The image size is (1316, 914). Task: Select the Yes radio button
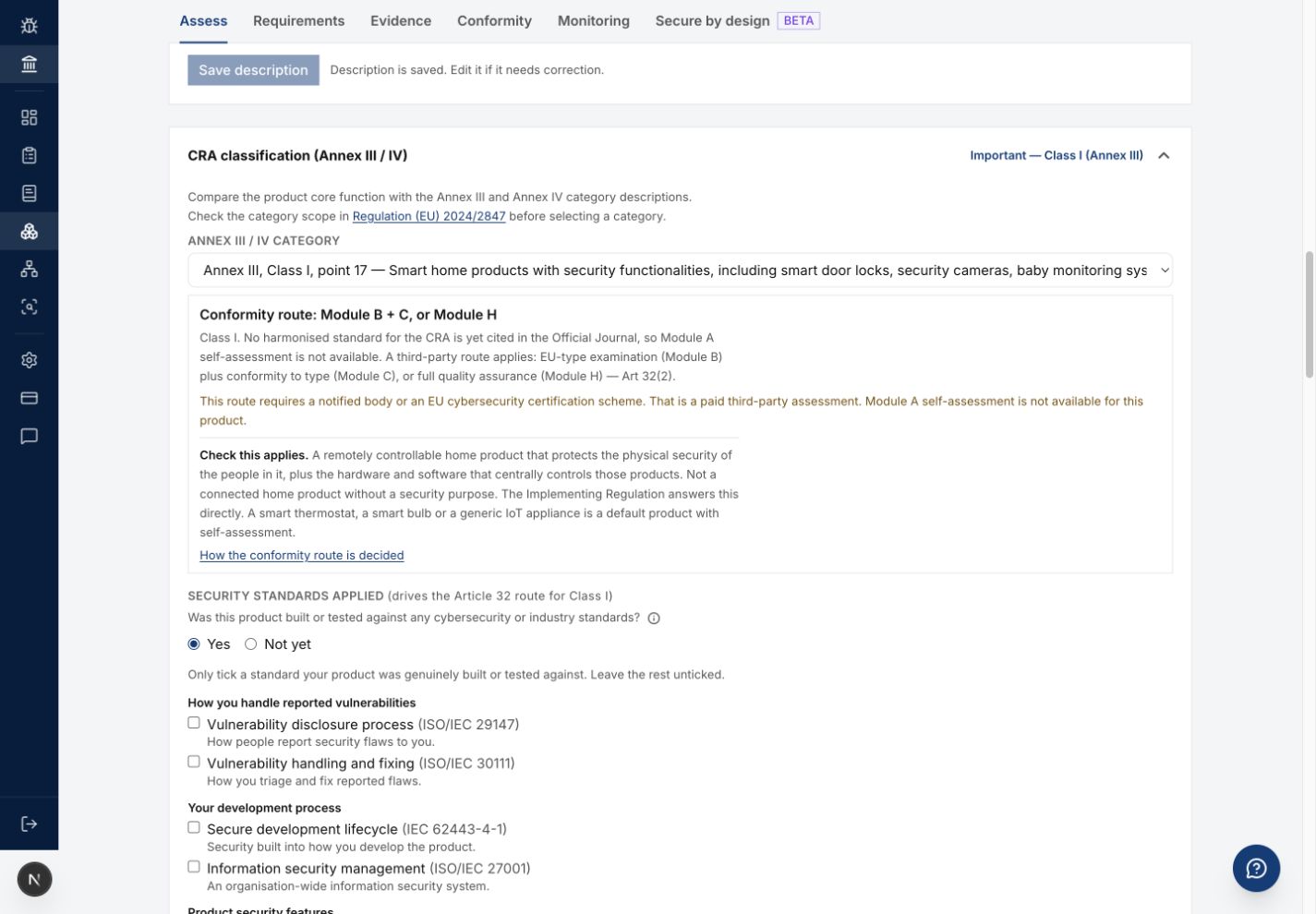click(x=194, y=644)
